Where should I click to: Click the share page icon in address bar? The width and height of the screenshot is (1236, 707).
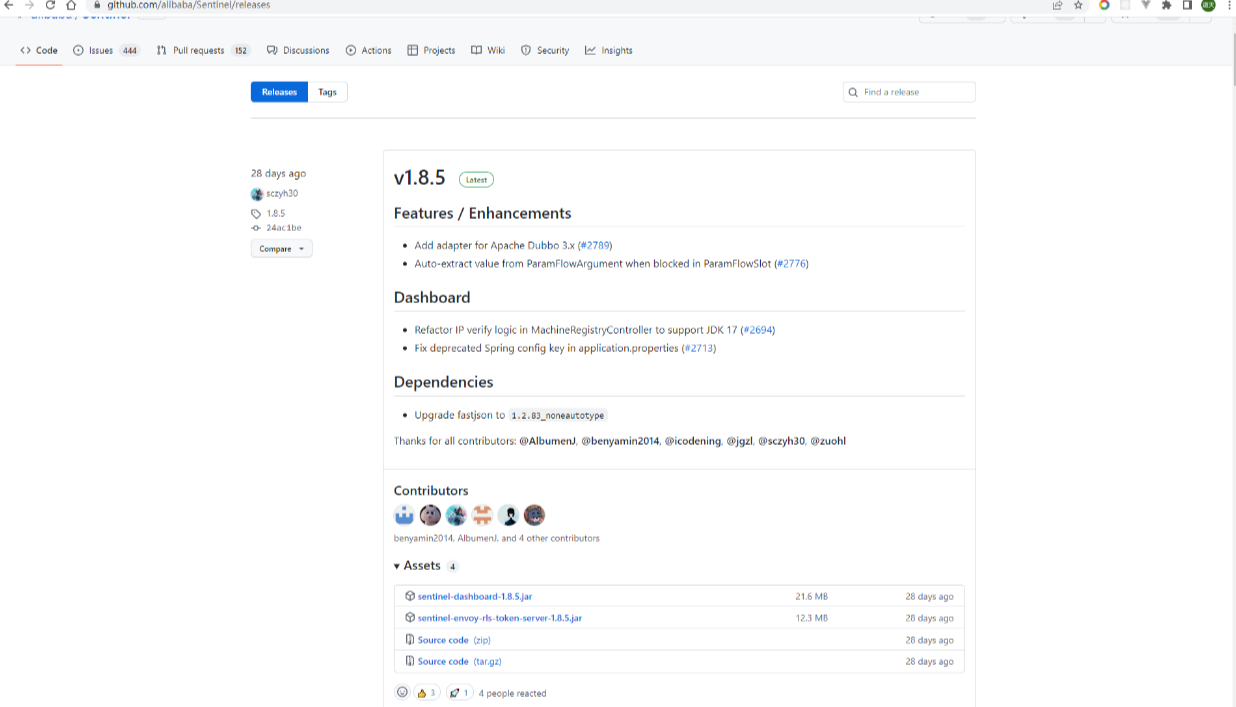(x=1057, y=5)
